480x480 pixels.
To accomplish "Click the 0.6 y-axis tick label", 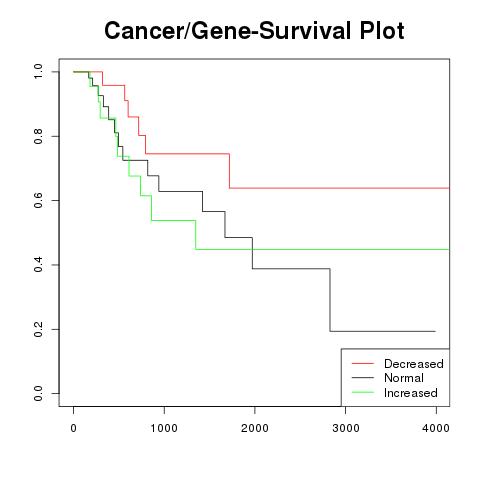I will pos(38,200).
